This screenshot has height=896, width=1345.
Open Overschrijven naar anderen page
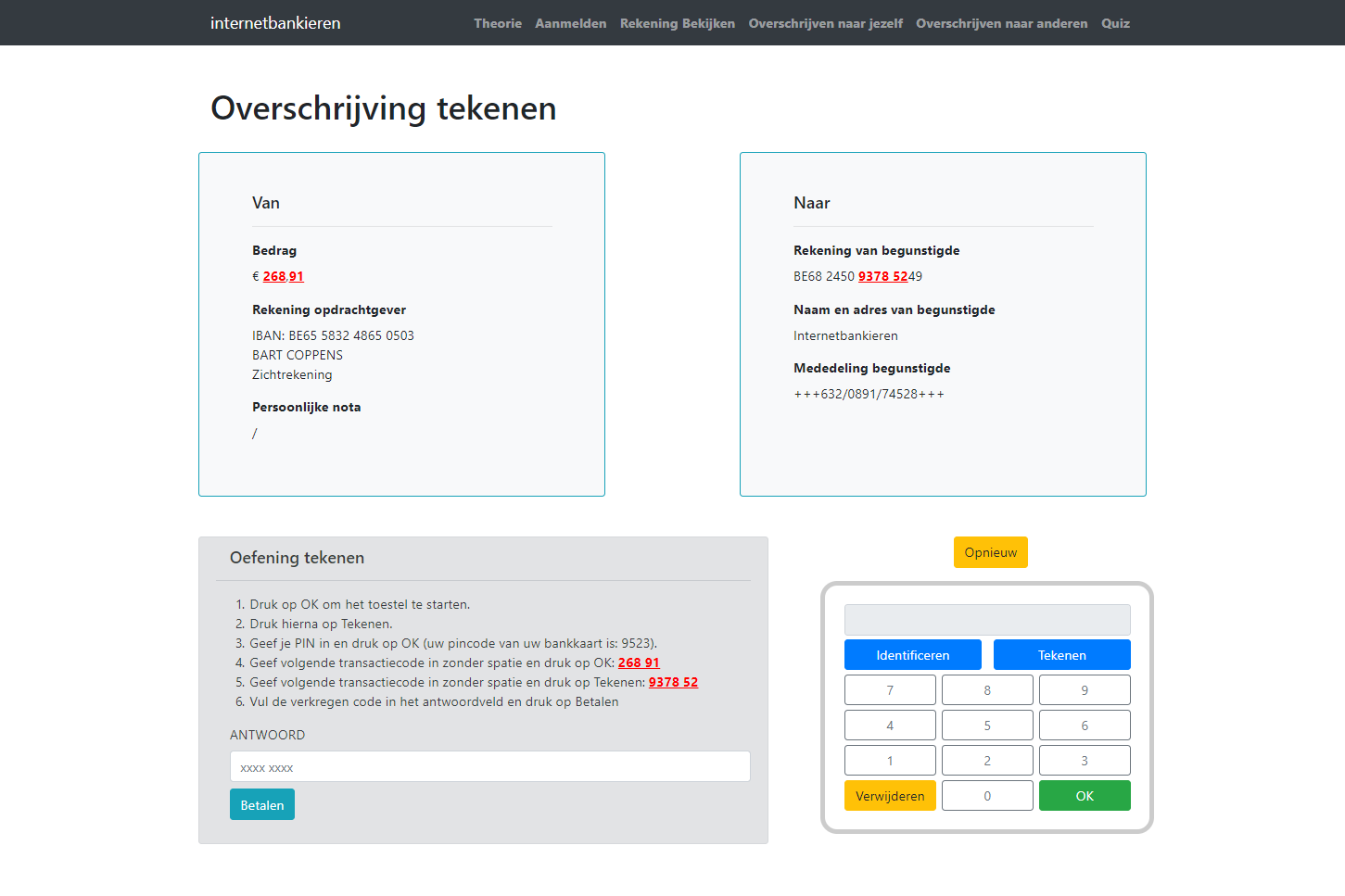click(x=1001, y=23)
